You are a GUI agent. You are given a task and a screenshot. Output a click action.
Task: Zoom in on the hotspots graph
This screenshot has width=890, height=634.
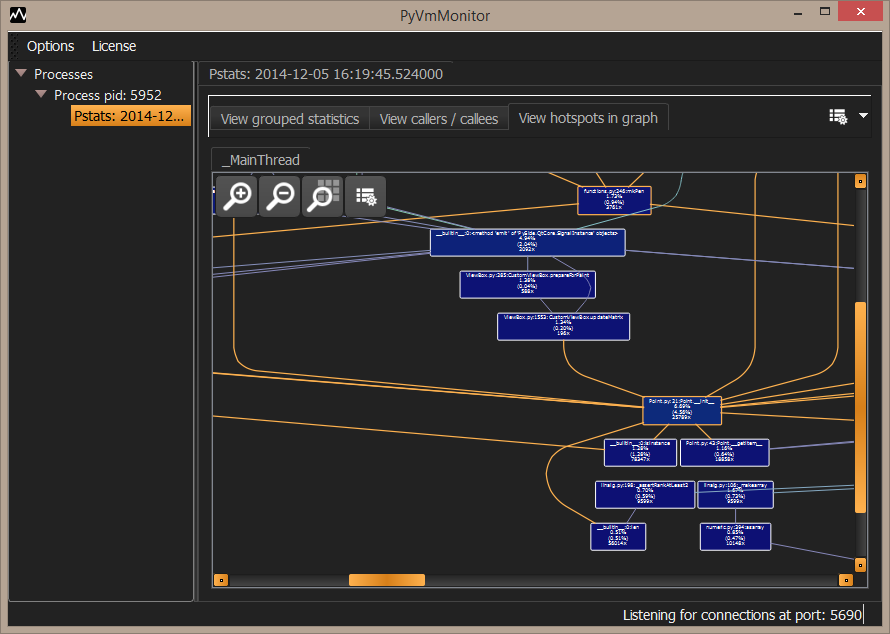point(237,196)
